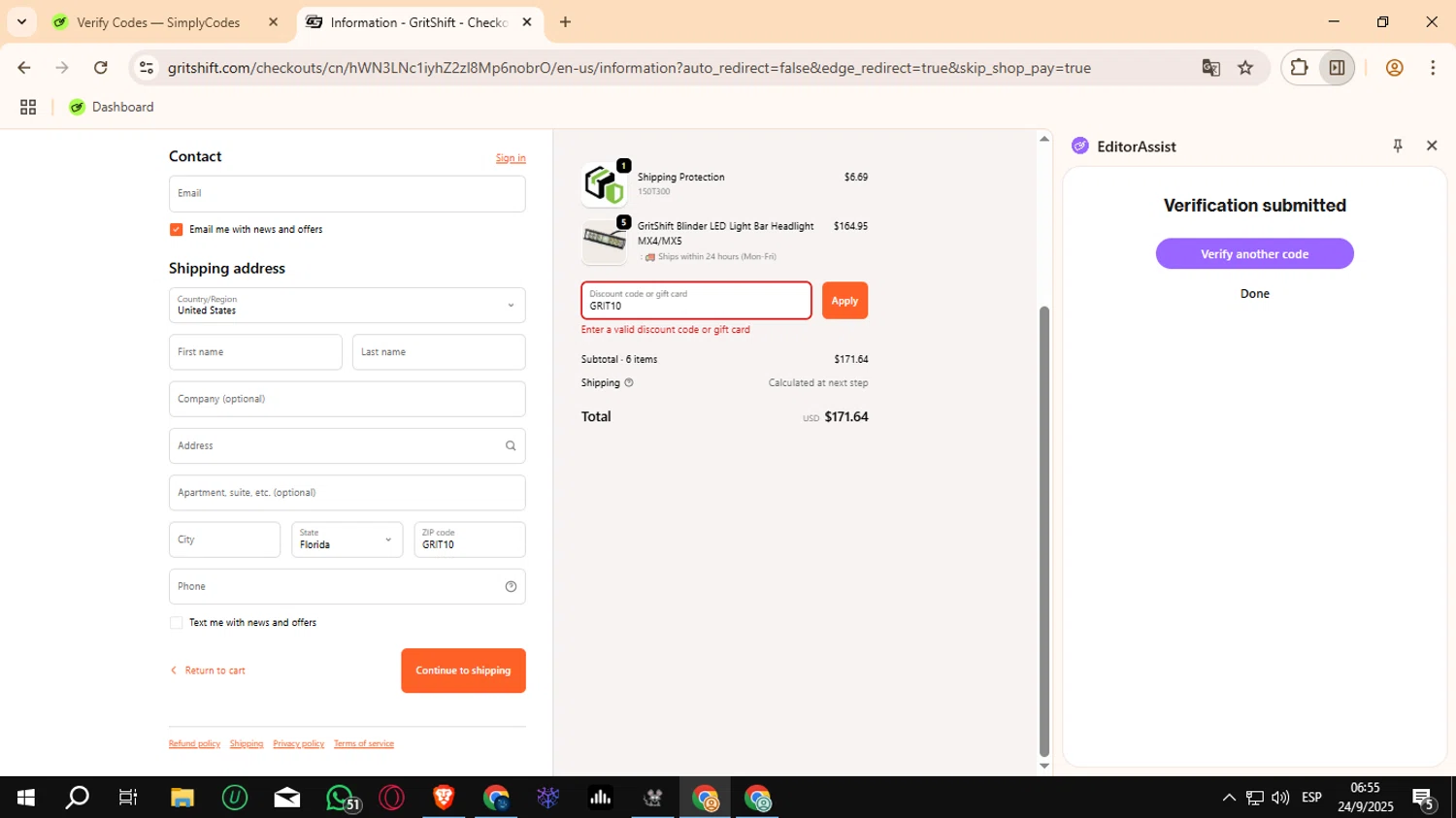Click the City input field

click(x=224, y=540)
